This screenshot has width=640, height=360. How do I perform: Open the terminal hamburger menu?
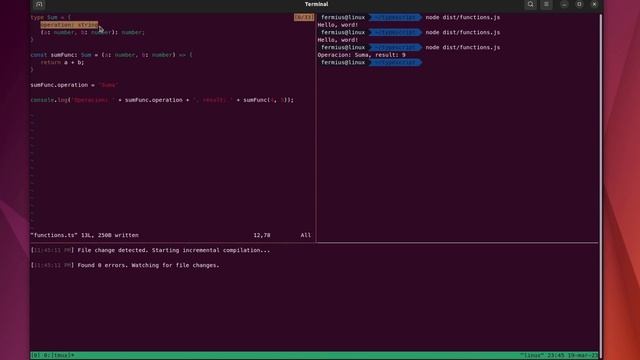pyautogui.click(x=546, y=4)
